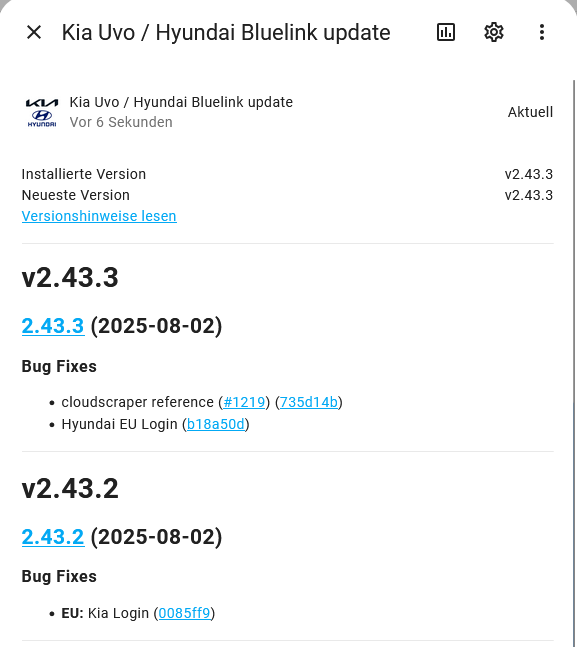Open the 2.43.3 release link
Viewport: 577px width, 647px height.
53,326
